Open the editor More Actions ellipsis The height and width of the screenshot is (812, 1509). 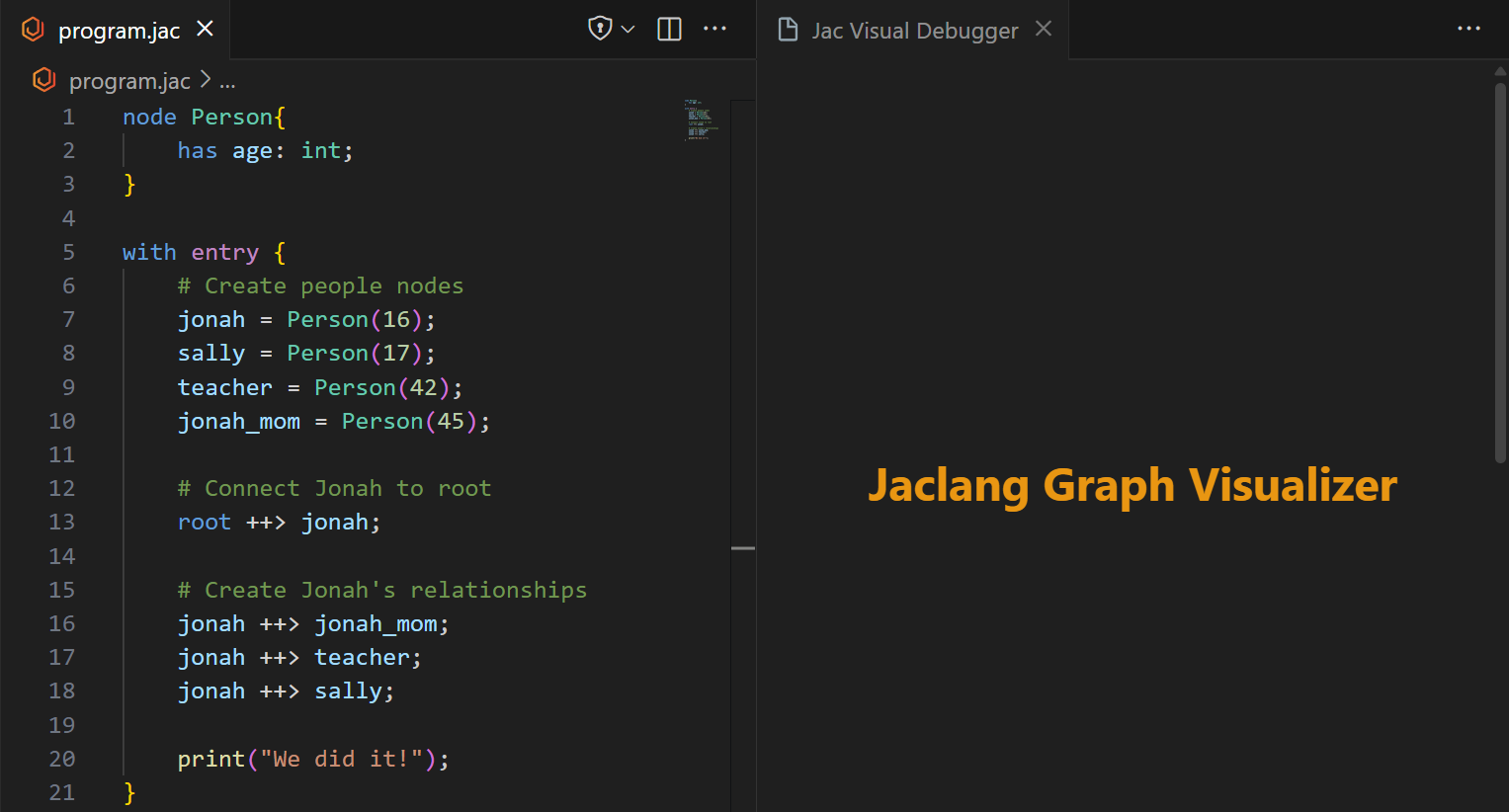[714, 29]
